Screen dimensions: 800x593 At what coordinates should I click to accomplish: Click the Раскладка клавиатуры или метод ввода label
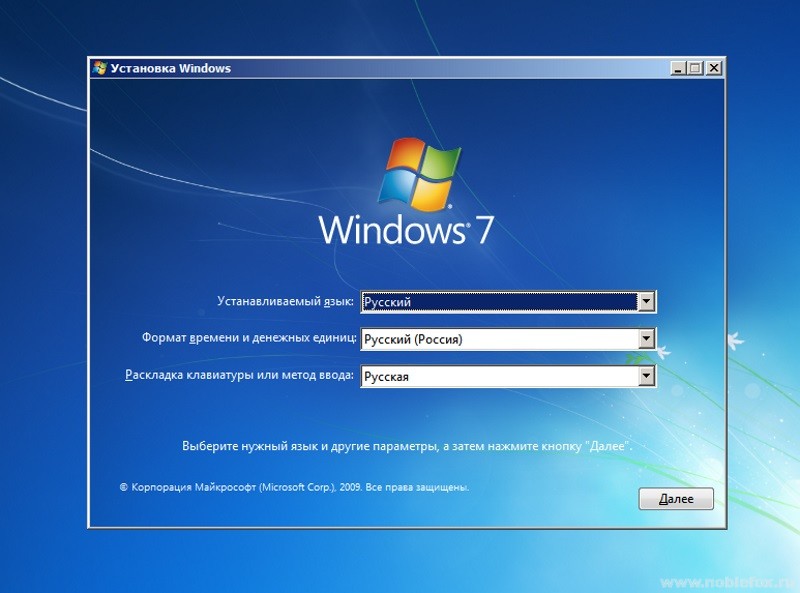[x=239, y=376]
